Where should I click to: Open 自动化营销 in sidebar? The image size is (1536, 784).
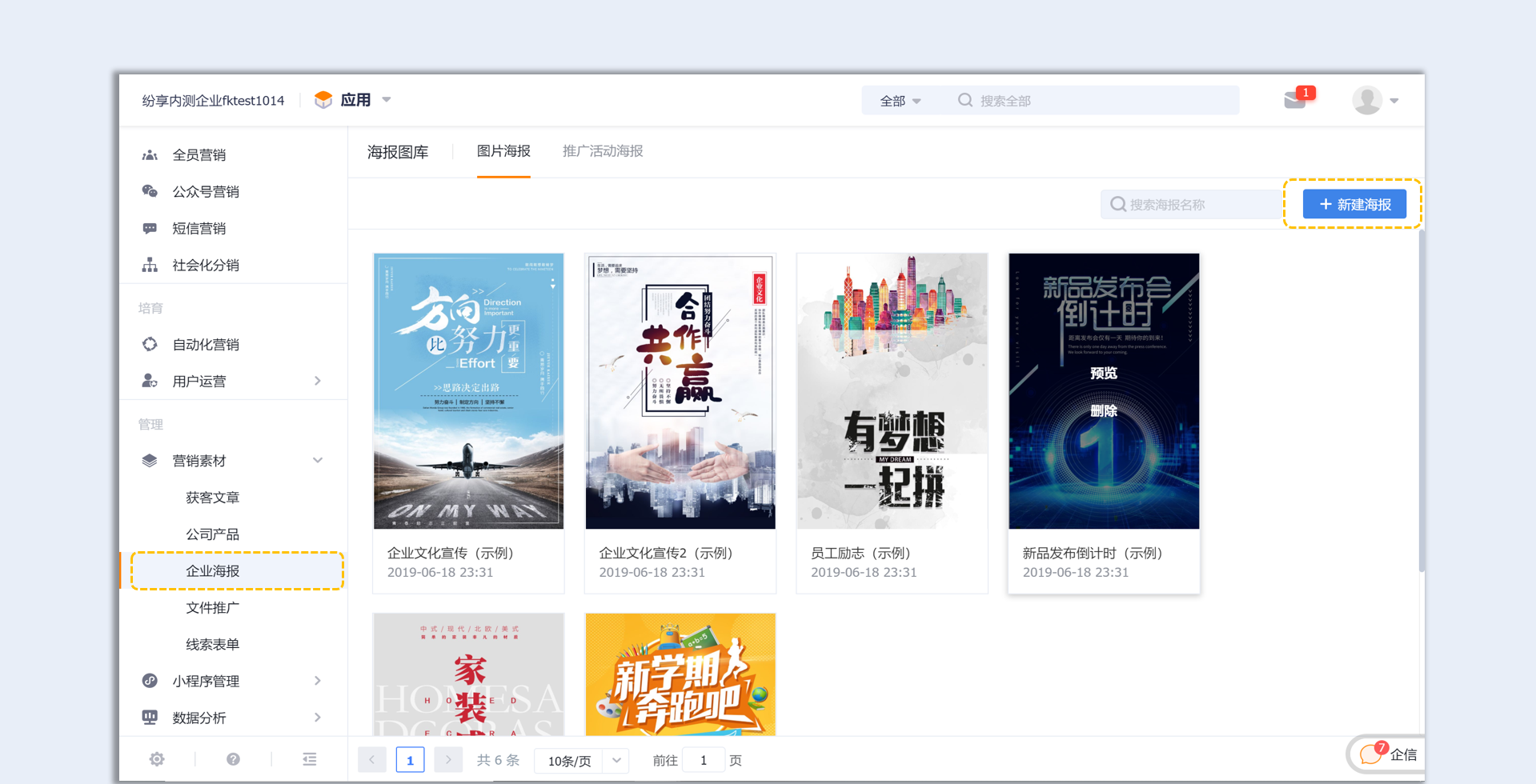(206, 344)
